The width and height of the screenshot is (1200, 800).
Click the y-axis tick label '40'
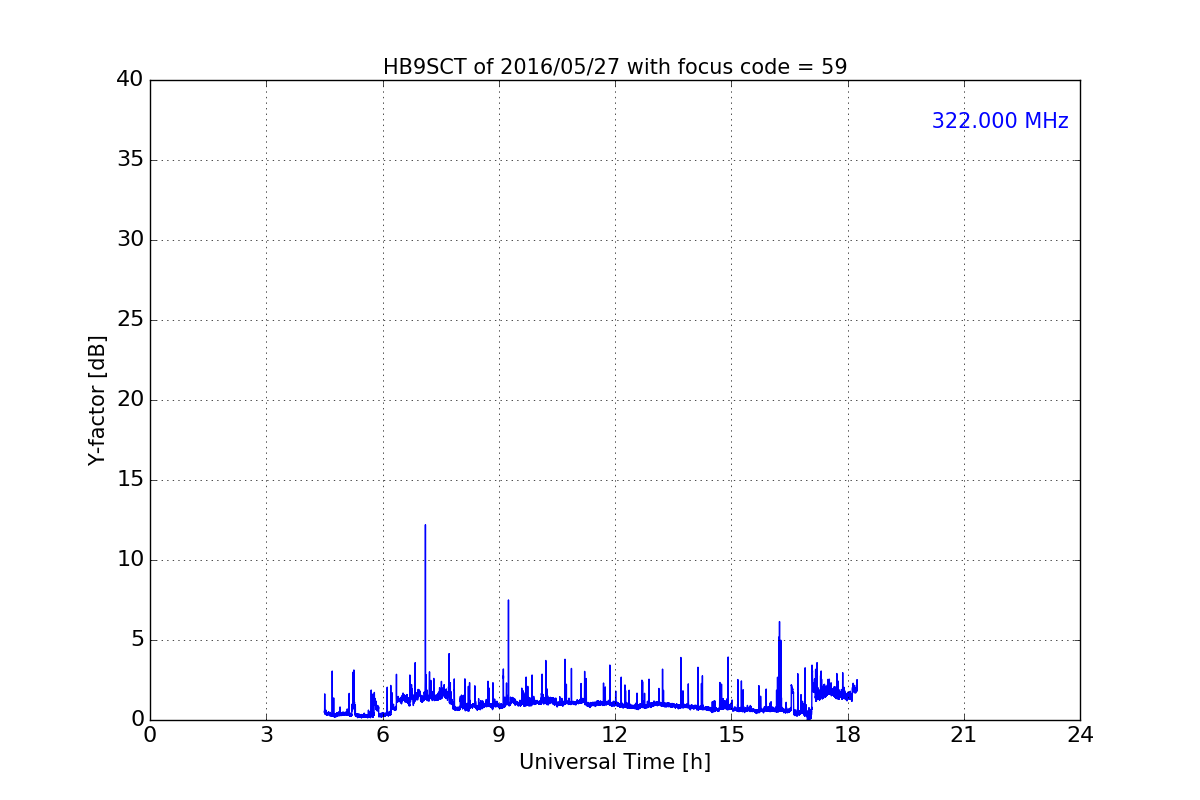coord(130,80)
